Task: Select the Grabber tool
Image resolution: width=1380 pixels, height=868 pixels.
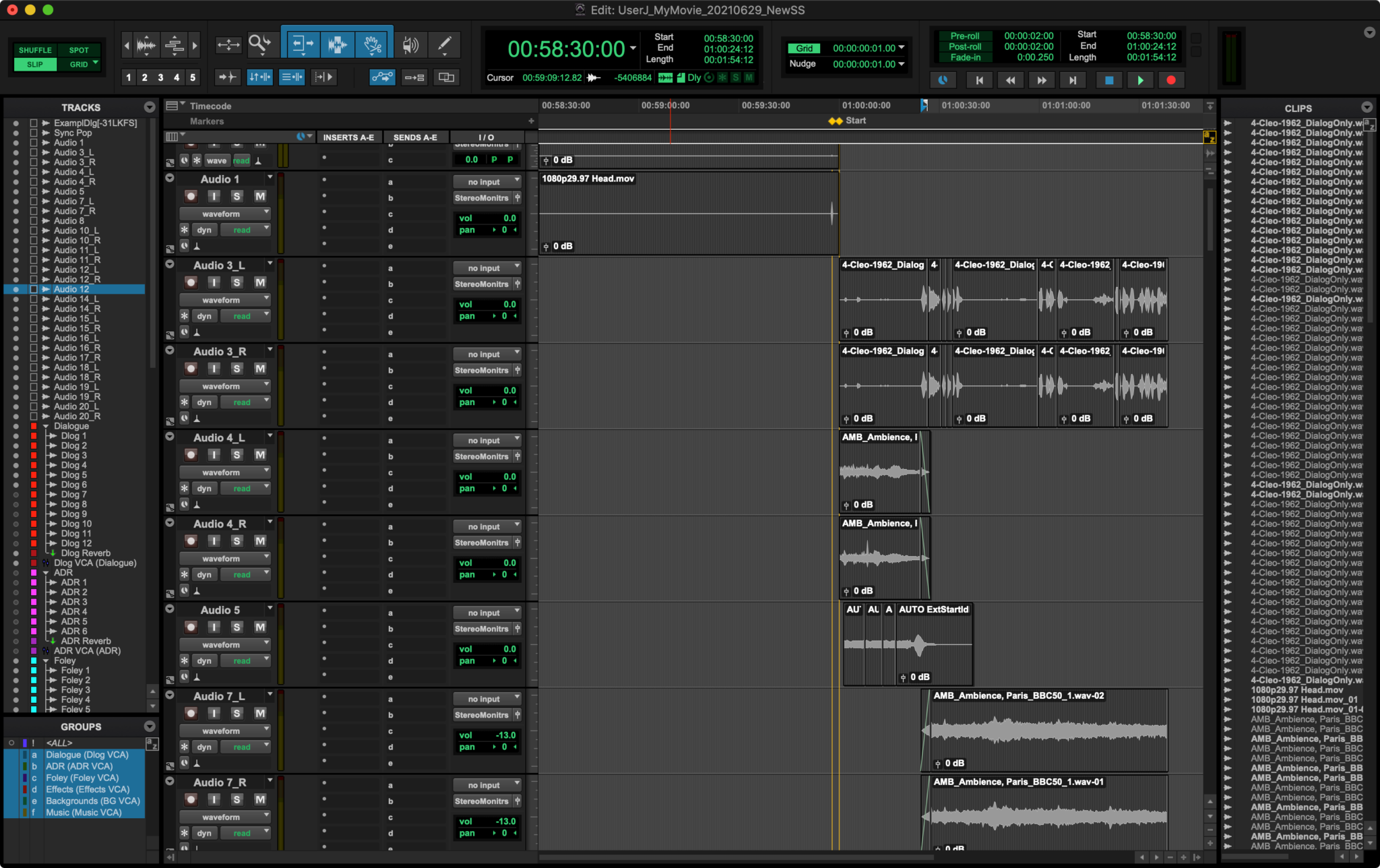Action: 371,44
